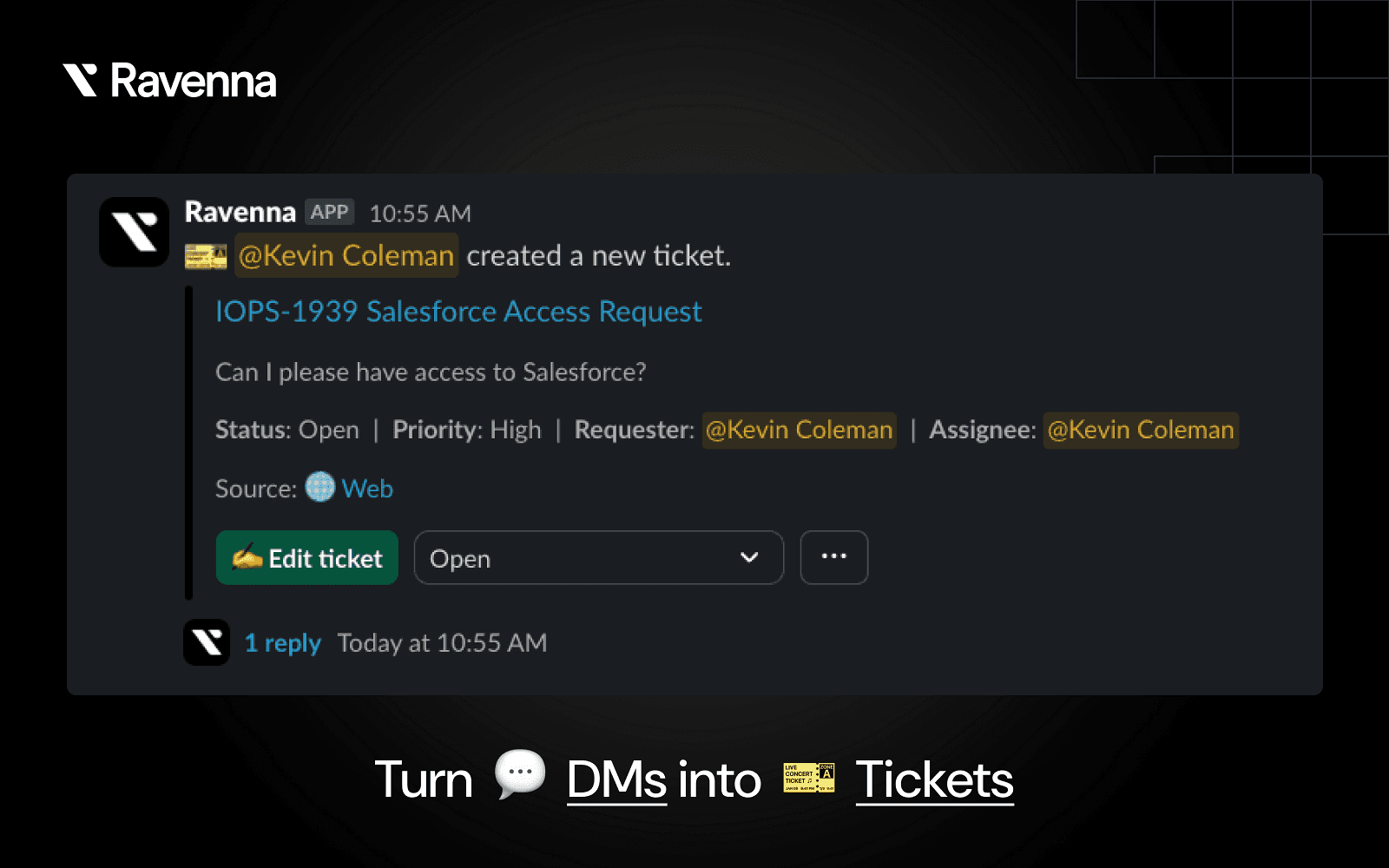Viewport: 1389px width, 868px height.
Task: Click the Web source link
Action: pyautogui.click(x=367, y=489)
